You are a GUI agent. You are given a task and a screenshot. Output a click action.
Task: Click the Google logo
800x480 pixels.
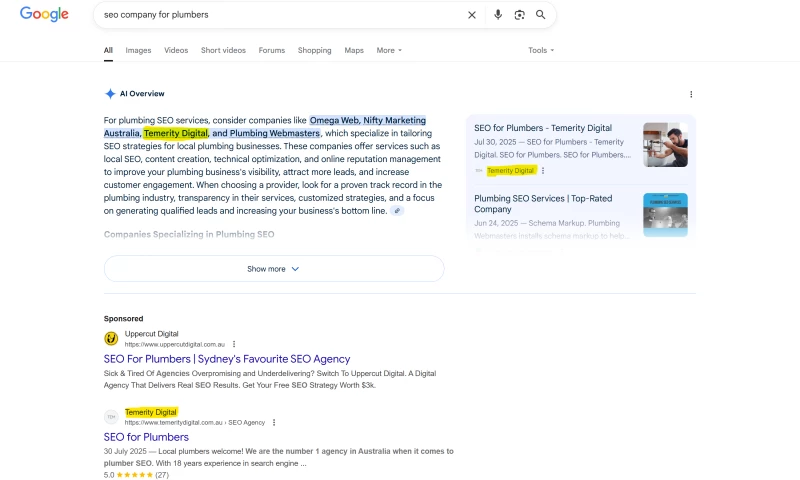pos(44,15)
